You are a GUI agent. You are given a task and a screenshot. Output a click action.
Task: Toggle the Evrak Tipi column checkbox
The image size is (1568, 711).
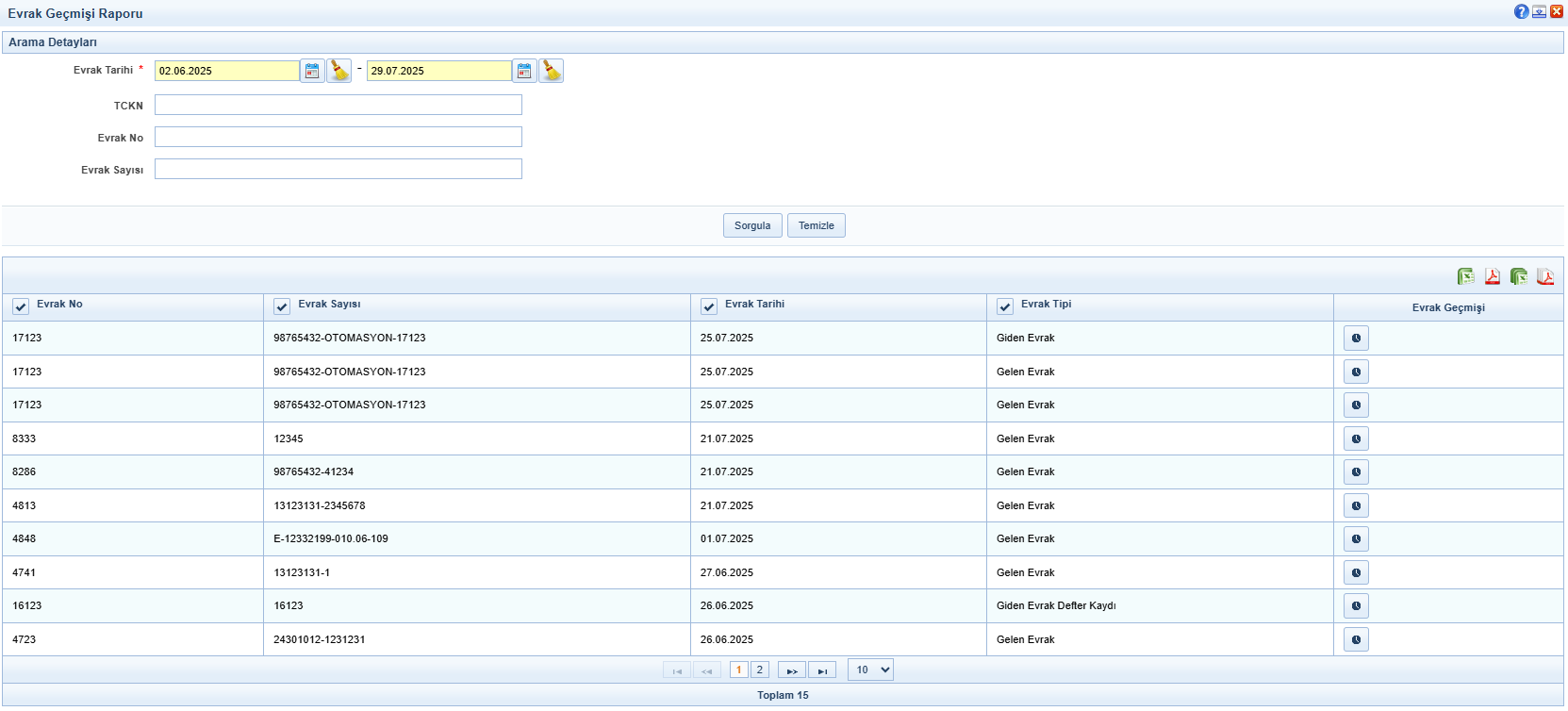click(1005, 306)
